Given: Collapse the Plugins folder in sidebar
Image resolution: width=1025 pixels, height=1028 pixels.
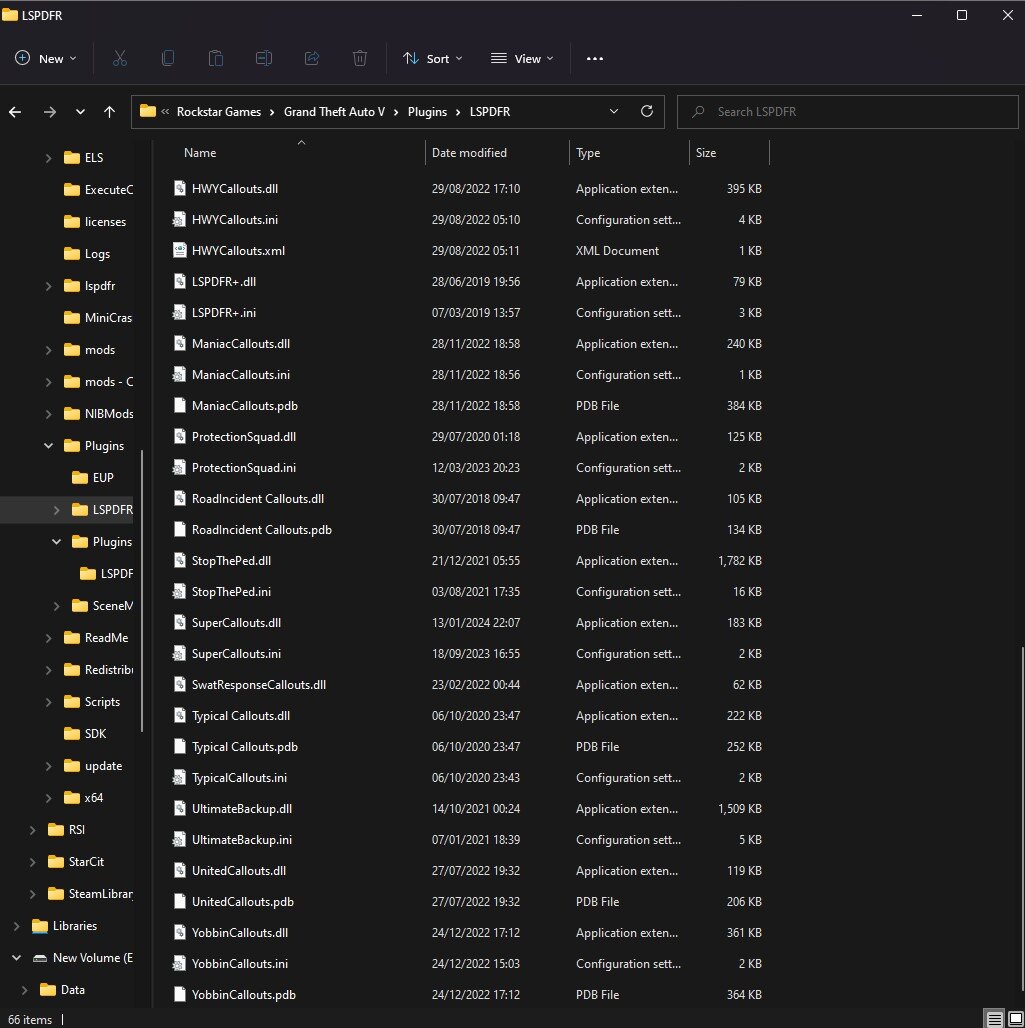Looking at the screenshot, I should coord(49,446).
